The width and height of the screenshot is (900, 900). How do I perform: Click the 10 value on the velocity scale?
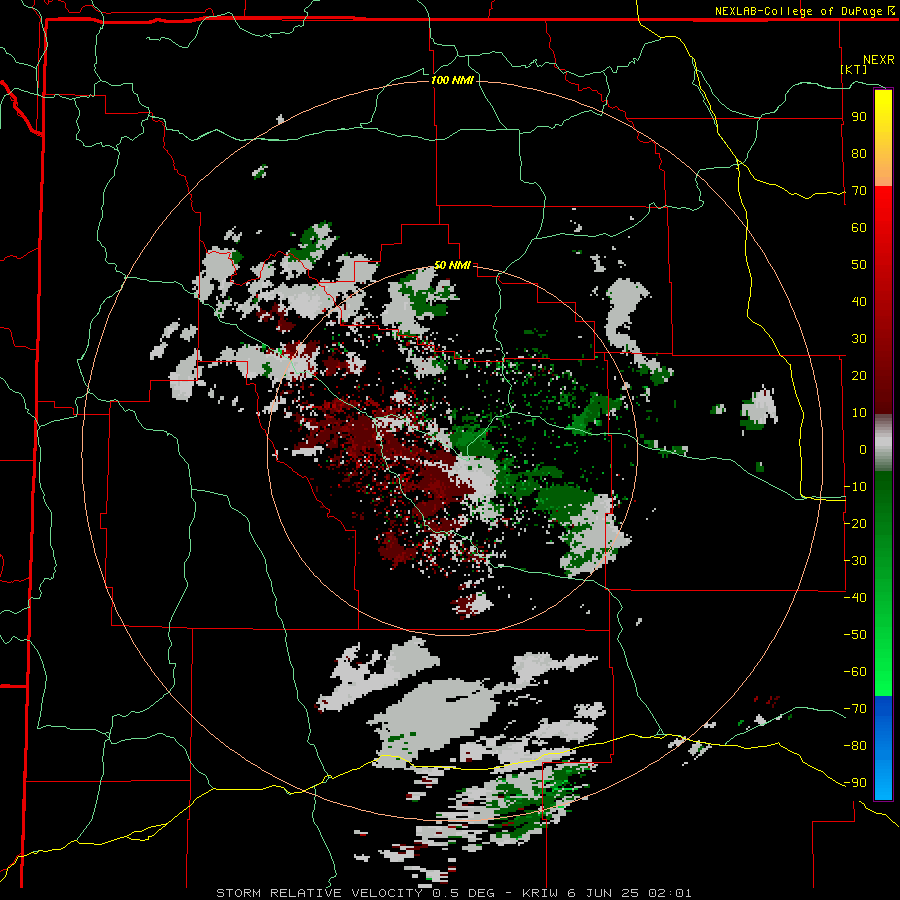point(859,413)
